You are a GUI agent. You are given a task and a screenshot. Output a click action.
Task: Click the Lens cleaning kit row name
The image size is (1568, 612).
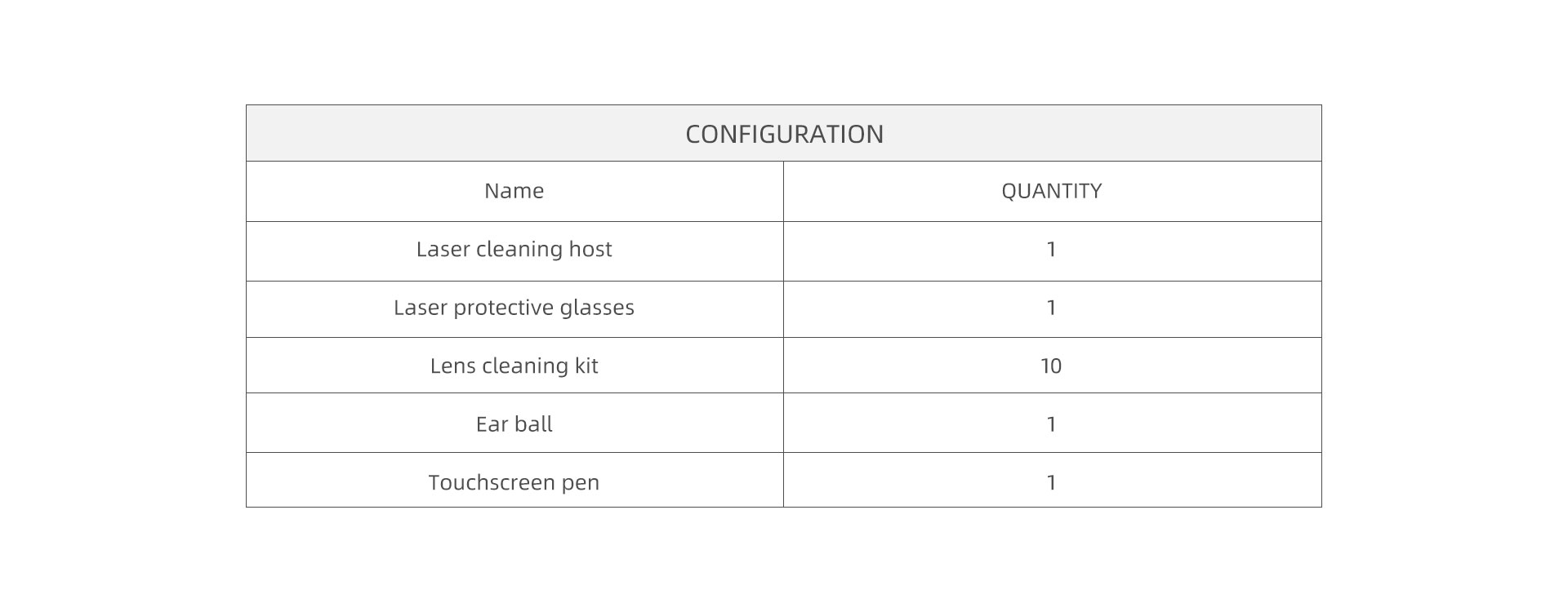pyautogui.click(x=514, y=366)
